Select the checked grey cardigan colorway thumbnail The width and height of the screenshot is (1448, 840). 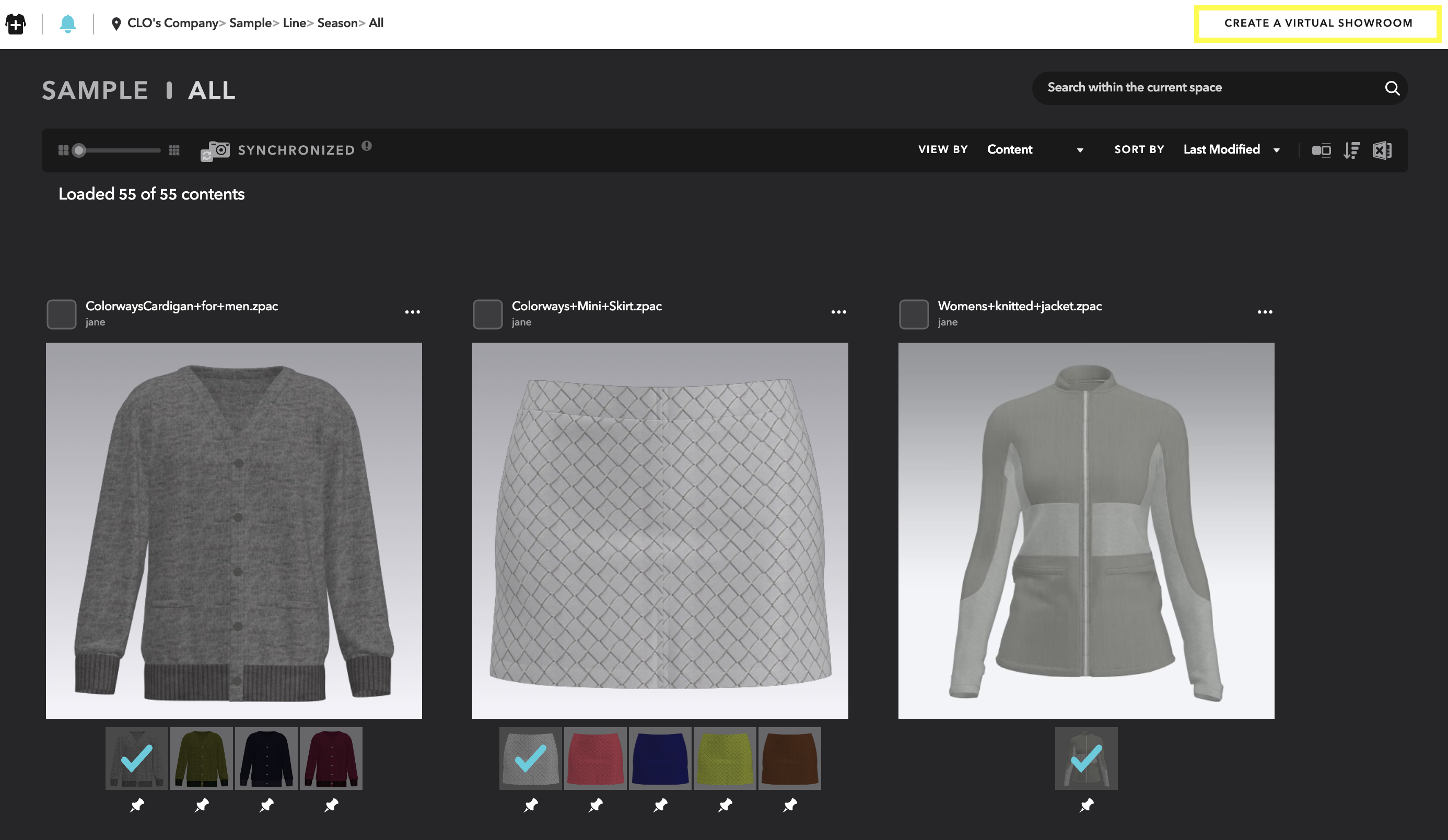pos(137,759)
